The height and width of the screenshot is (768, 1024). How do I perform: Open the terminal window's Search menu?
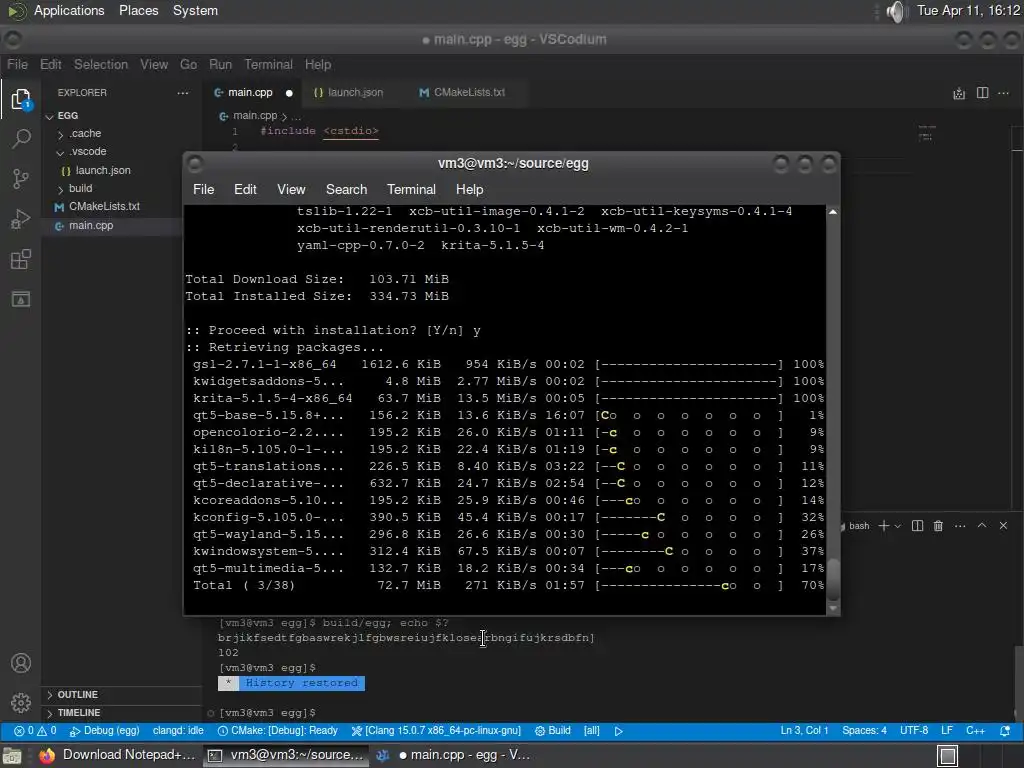point(346,189)
